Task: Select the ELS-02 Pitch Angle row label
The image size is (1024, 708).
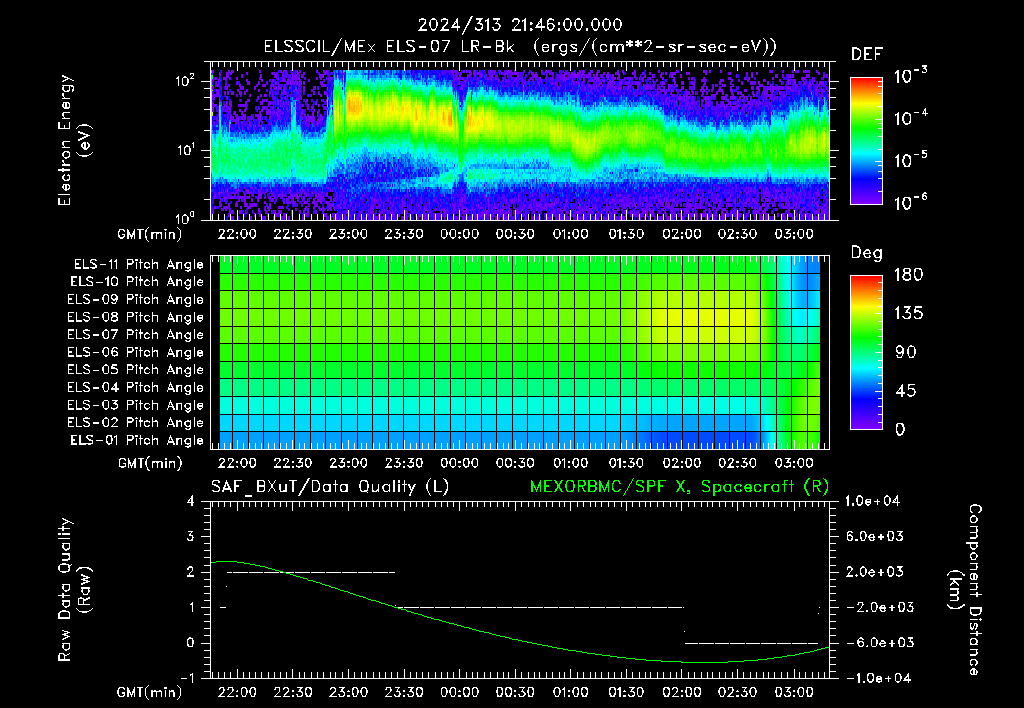Action: 136,423
